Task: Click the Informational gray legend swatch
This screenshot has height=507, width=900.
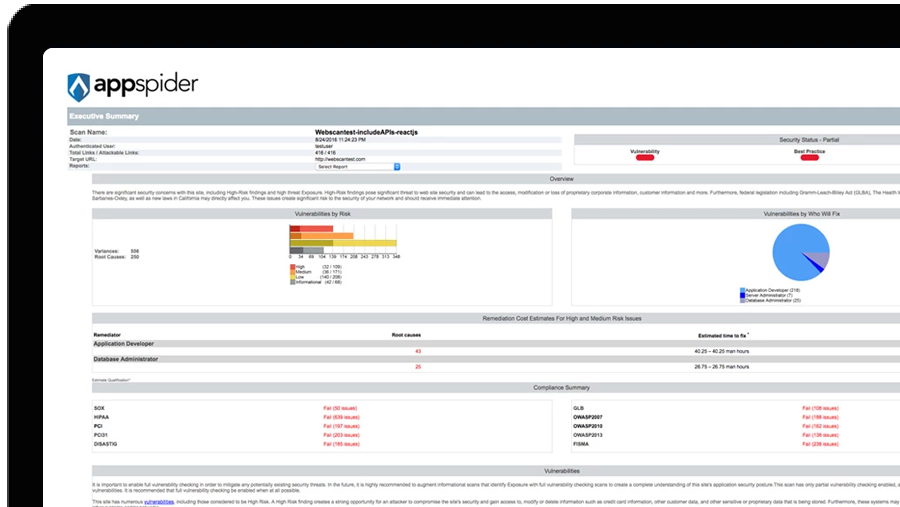Action: tap(292, 282)
